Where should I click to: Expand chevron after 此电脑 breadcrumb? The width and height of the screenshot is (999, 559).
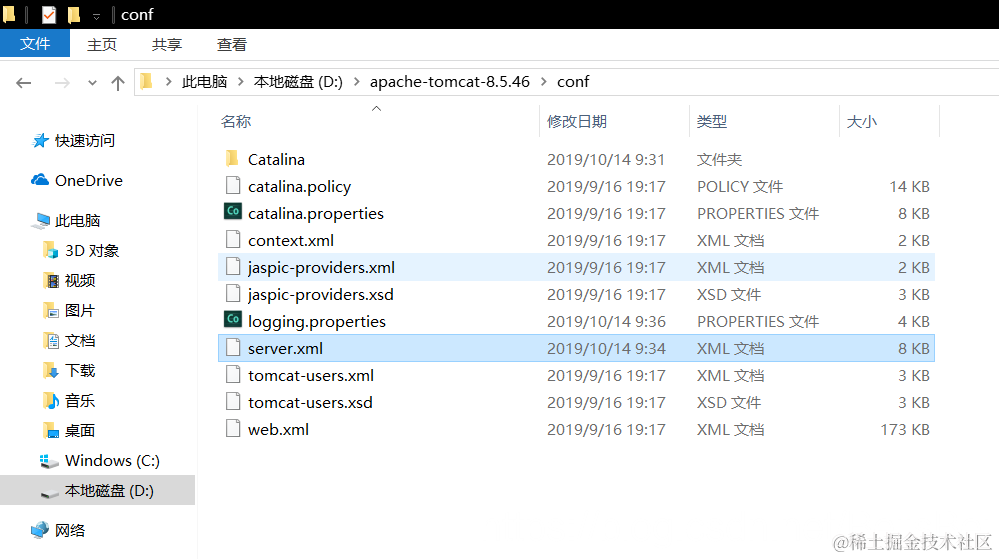[x=241, y=82]
